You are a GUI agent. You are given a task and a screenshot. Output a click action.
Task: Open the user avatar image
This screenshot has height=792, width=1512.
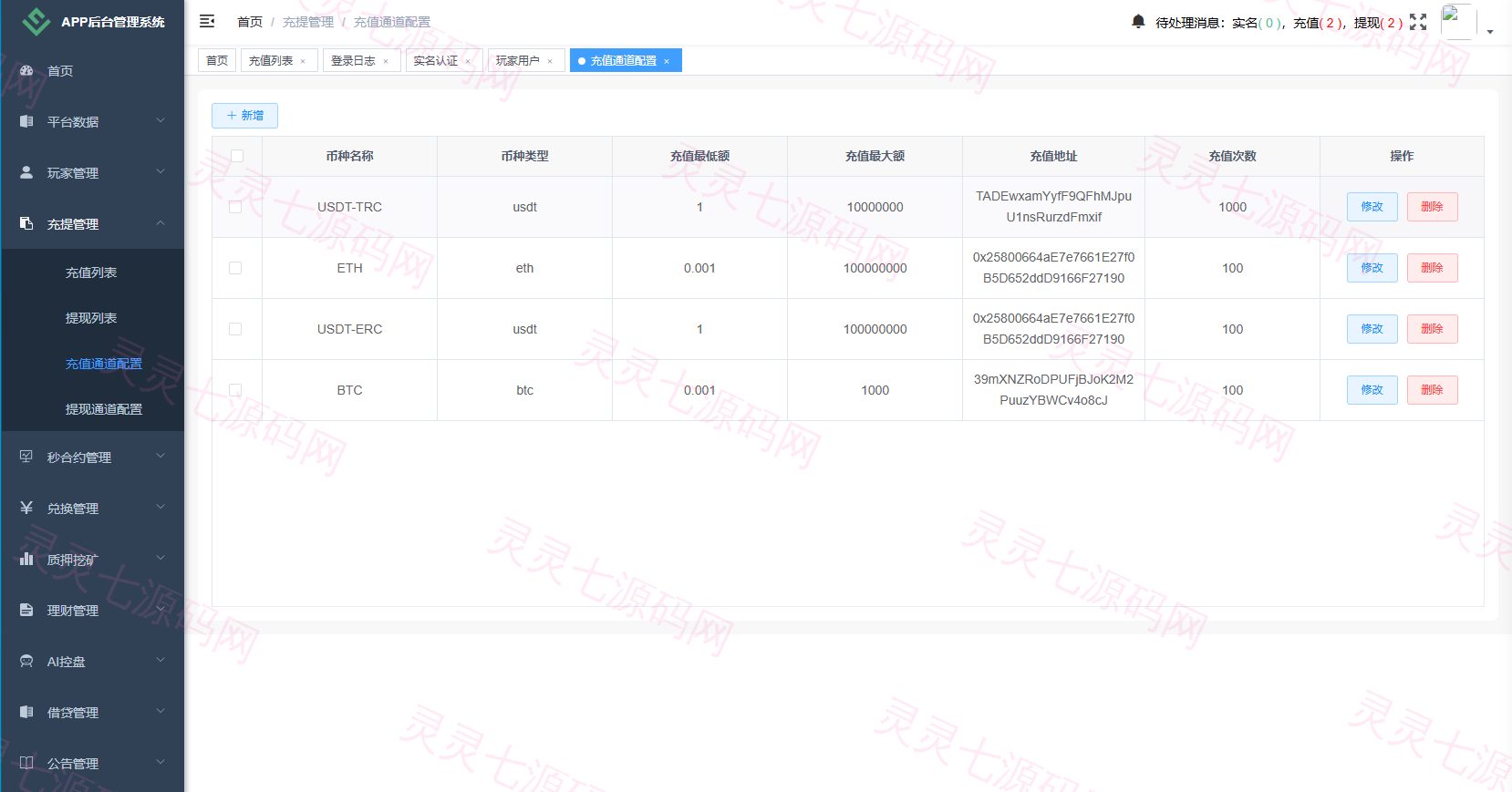coord(1458,22)
